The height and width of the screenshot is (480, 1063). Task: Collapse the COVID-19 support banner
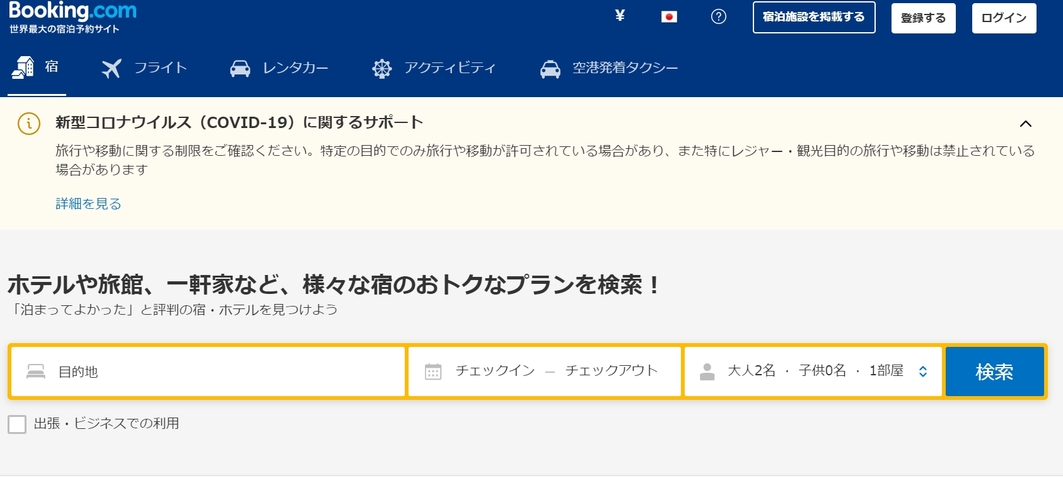click(x=1026, y=123)
